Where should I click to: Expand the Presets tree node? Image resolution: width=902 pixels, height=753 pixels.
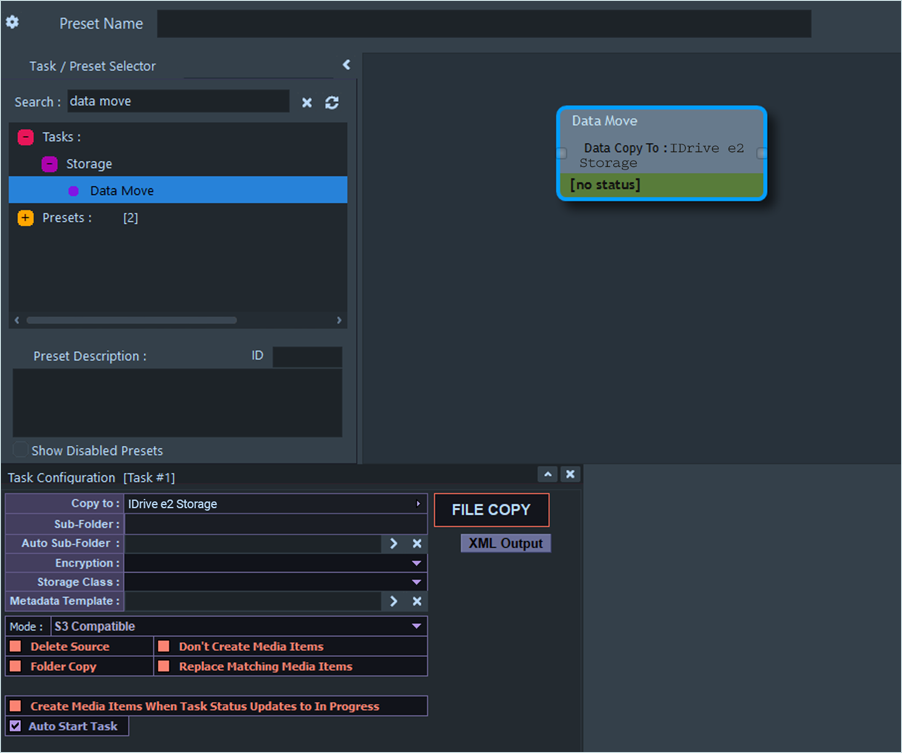coord(26,217)
